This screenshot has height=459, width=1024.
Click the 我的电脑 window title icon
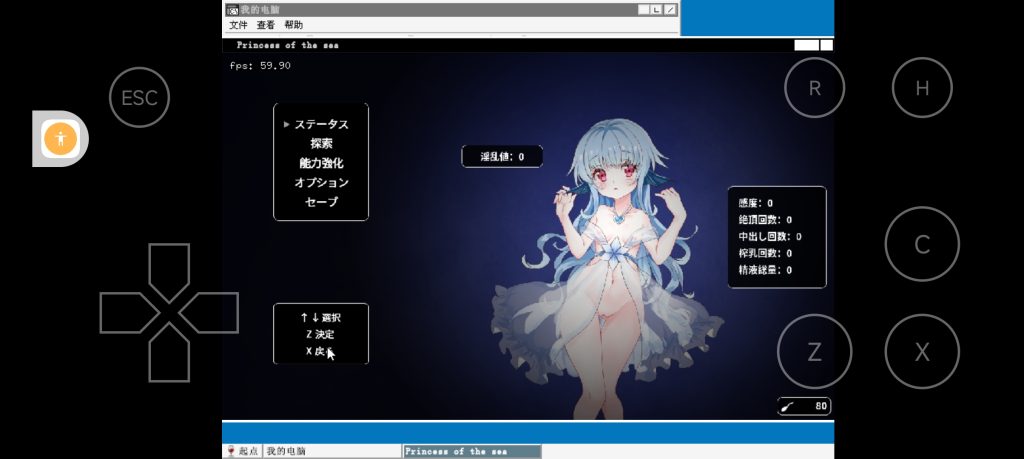[232, 10]
